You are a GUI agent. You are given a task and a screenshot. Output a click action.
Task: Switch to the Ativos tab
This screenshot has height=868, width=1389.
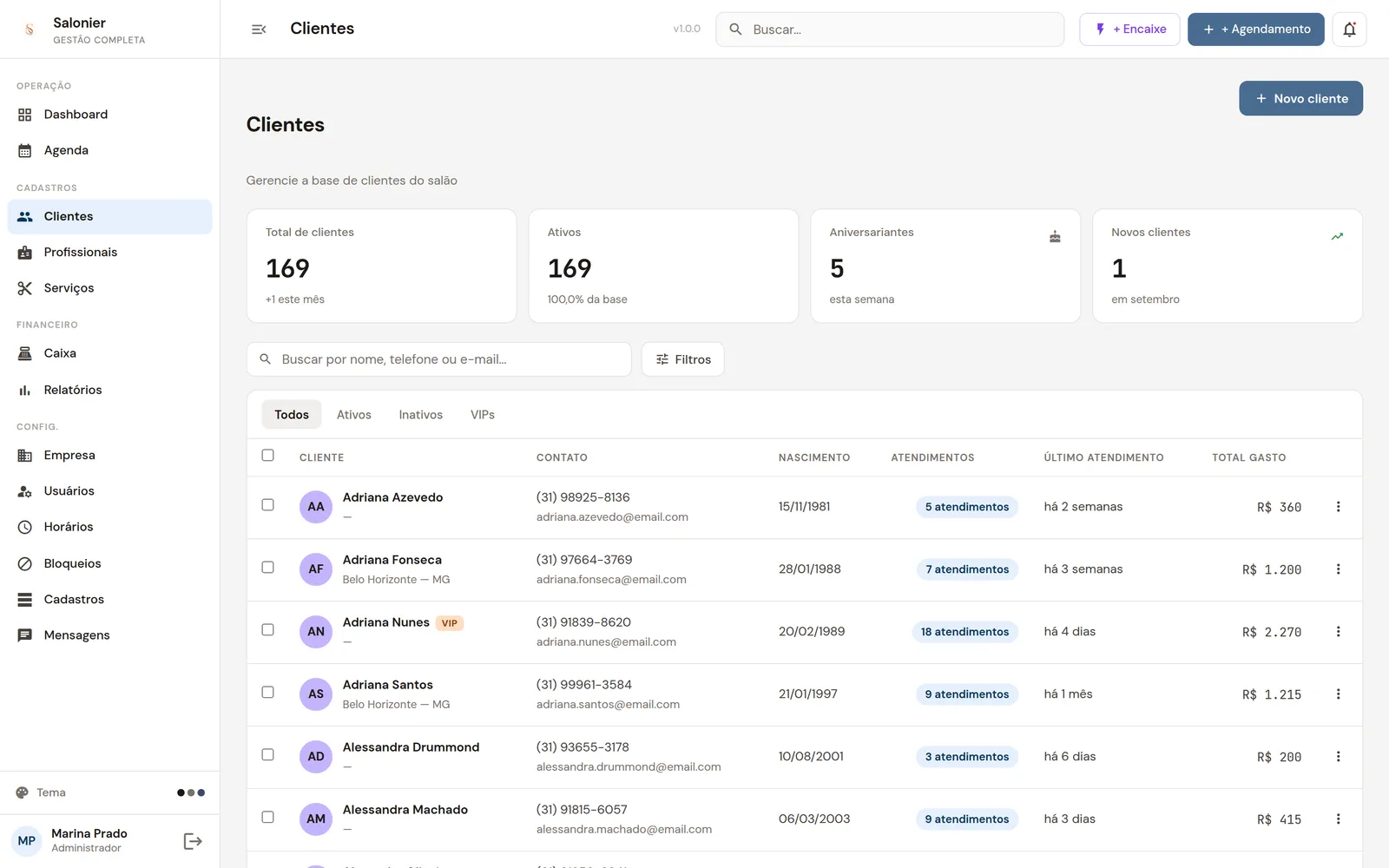pyautogui.click(x=354, y=415)
